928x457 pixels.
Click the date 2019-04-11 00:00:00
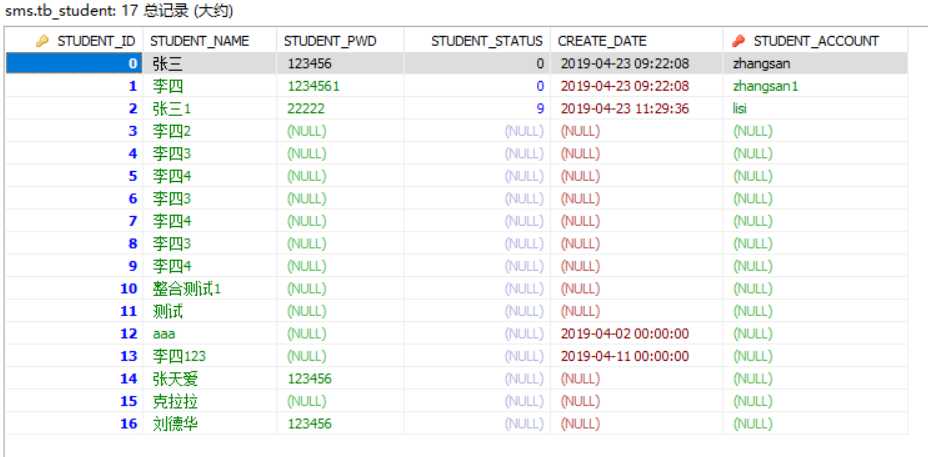coord(625,356)
